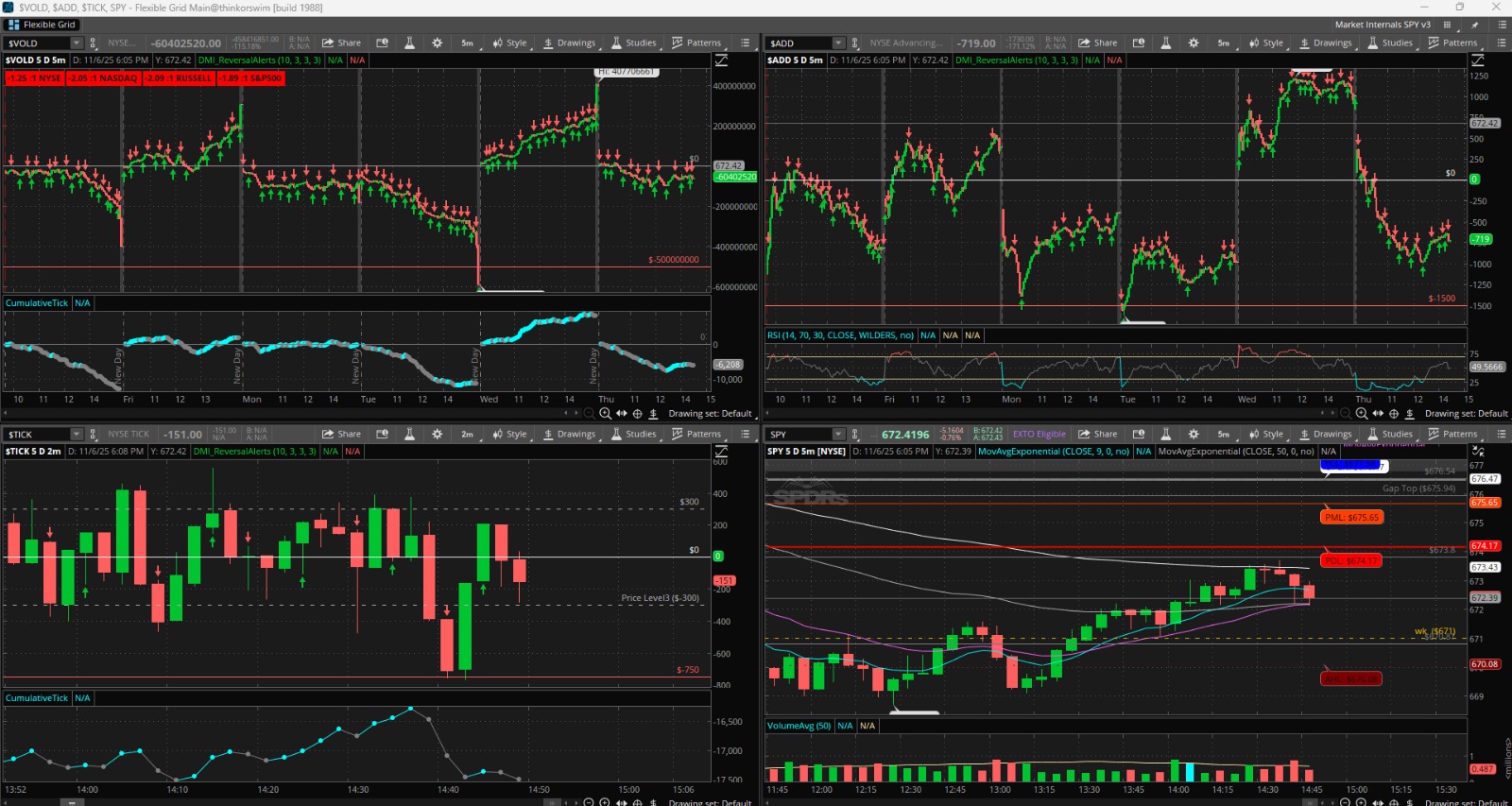Click Drawing set: Default under $ADD chart
The width and height of the screenshot is (1512, 806).
point(1466,413)
